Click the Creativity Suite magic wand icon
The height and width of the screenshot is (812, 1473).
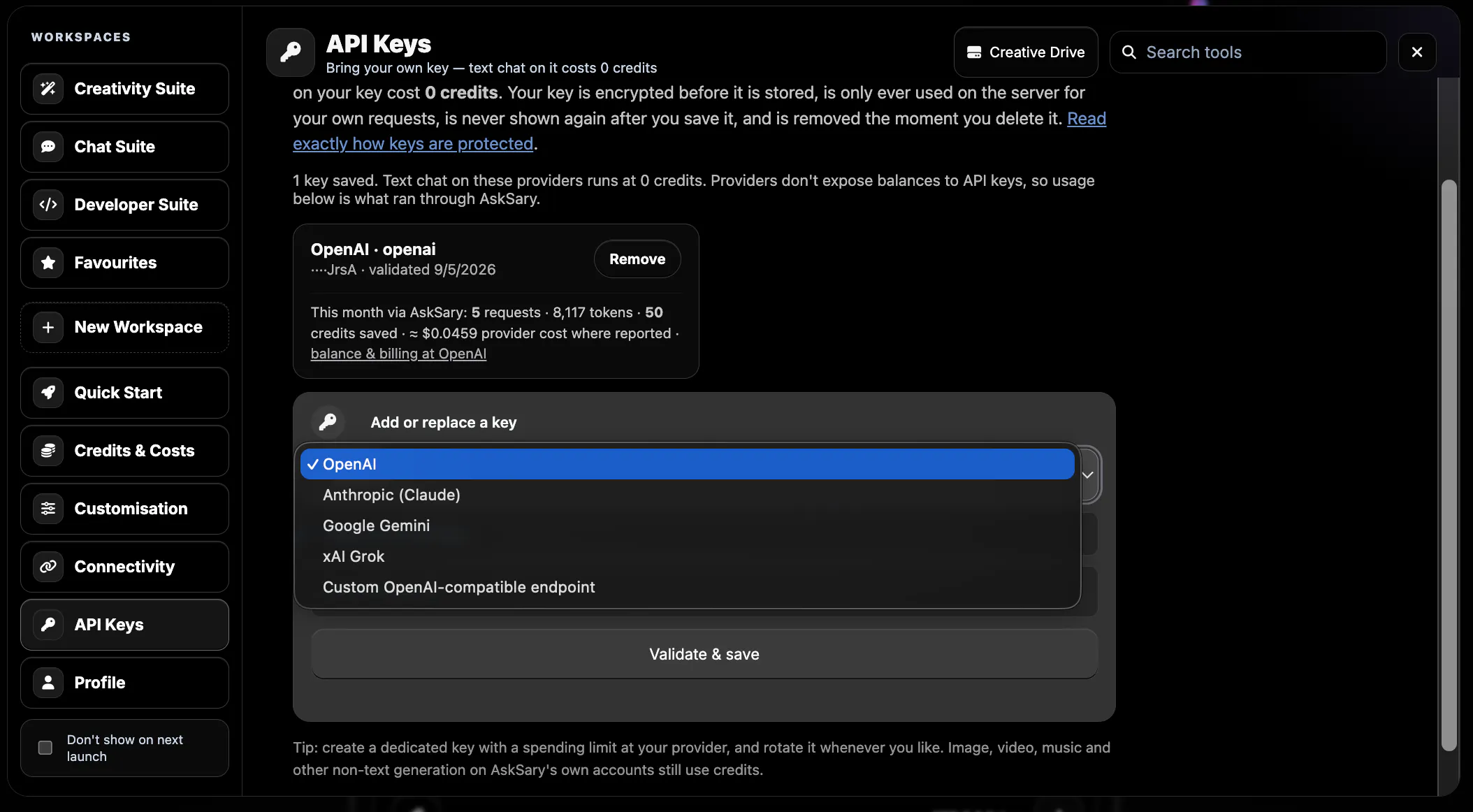click(48, 89)
